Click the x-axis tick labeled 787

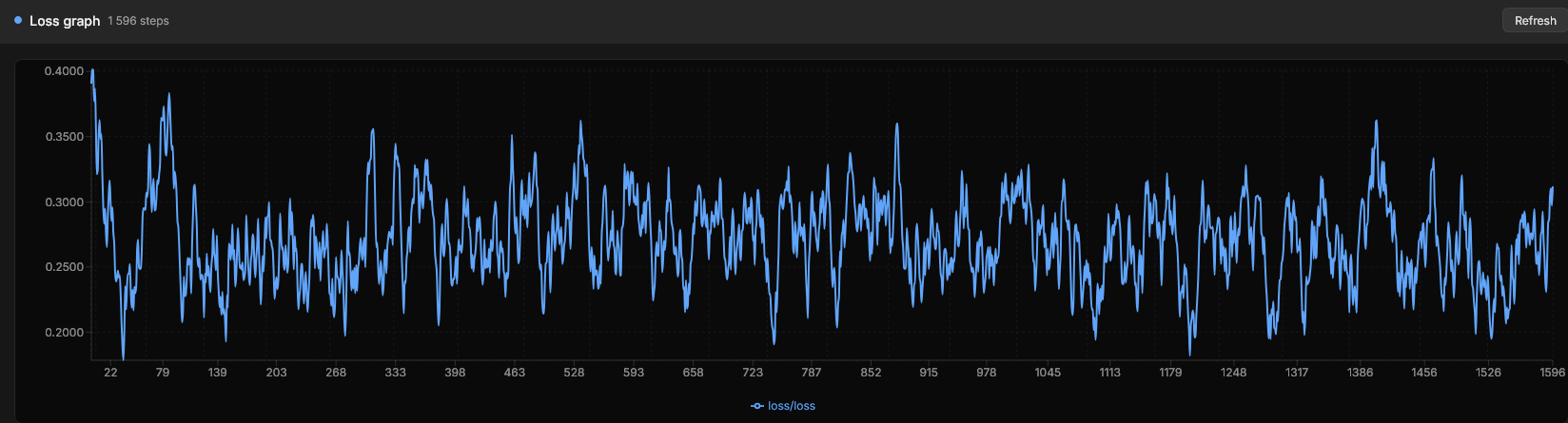(x=812, y=373)
